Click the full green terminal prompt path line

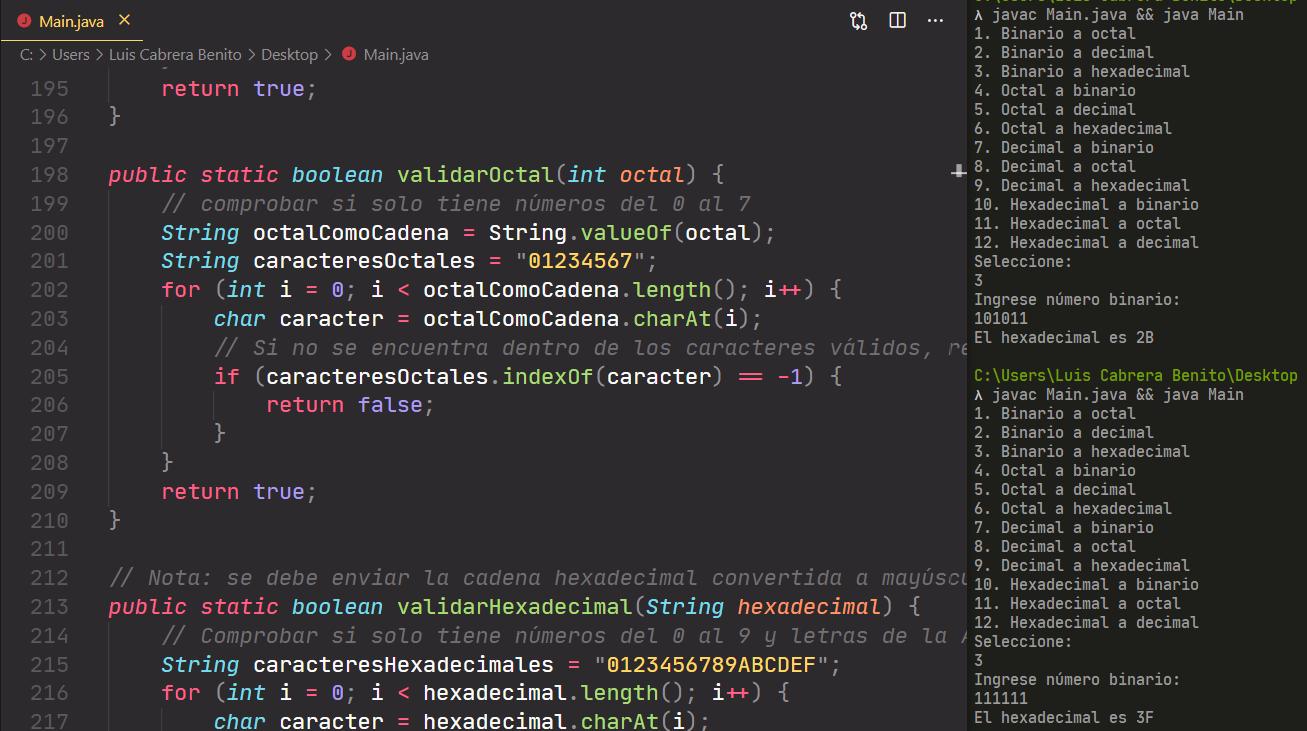click(1136, 376)
